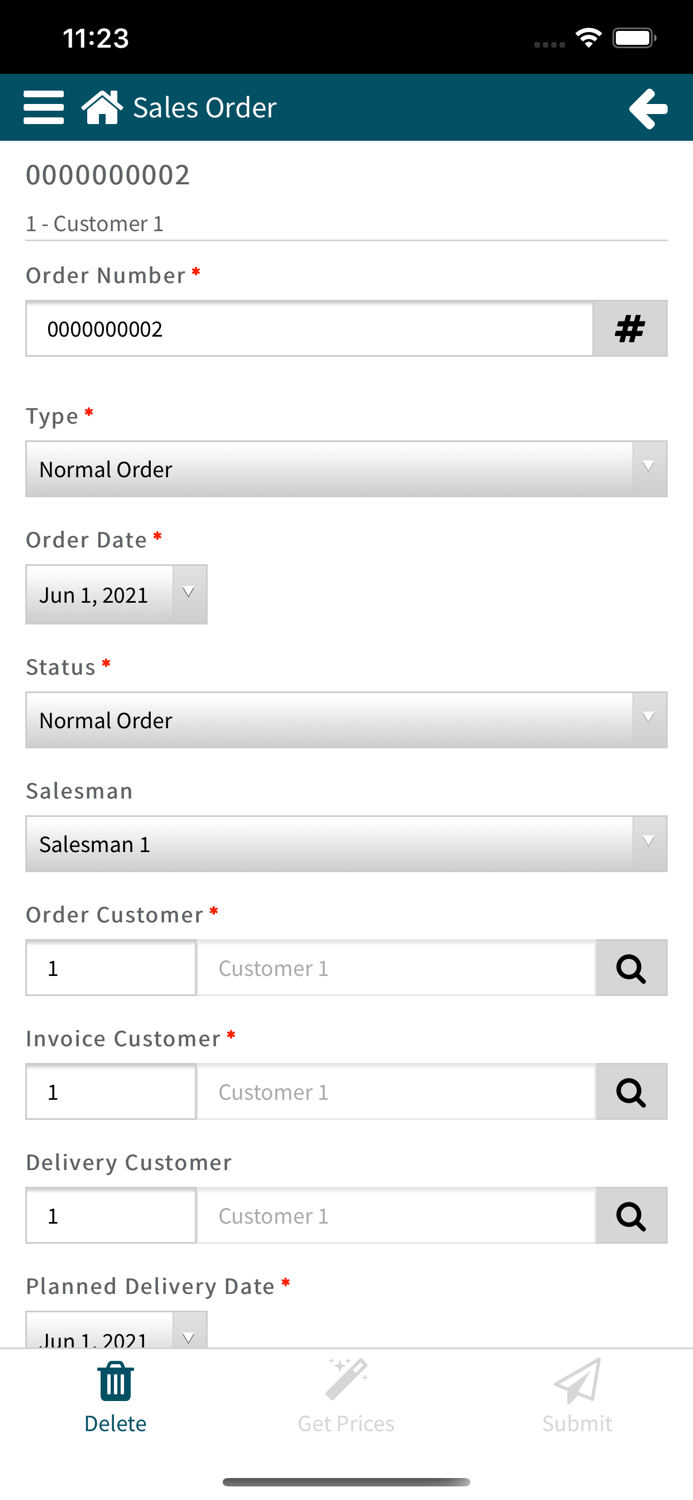The image size is (693, 1500).
Task: Select Submit in the bottom toolbar
Action: 576,1397
